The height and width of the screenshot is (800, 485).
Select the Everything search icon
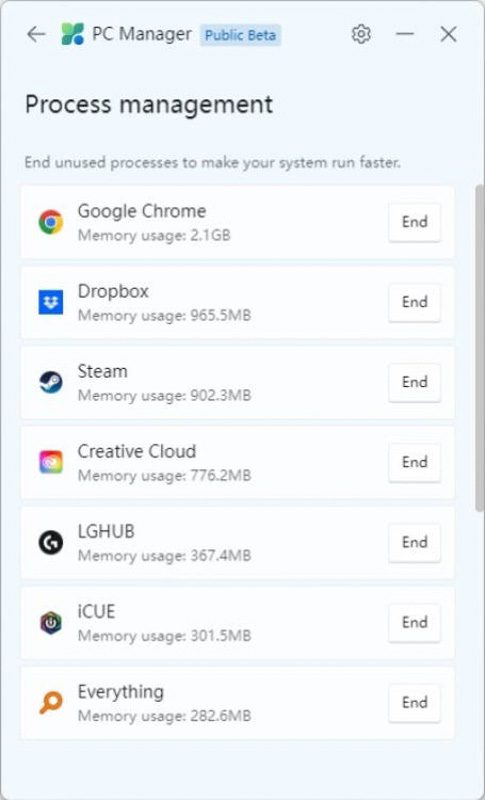pos(51,703)
